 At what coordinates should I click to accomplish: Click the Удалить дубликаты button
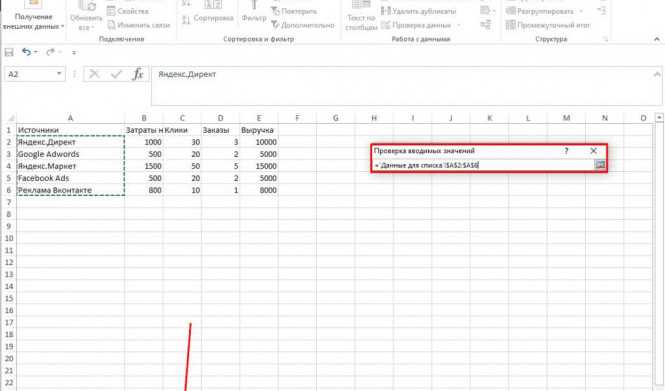click(419, 11)
